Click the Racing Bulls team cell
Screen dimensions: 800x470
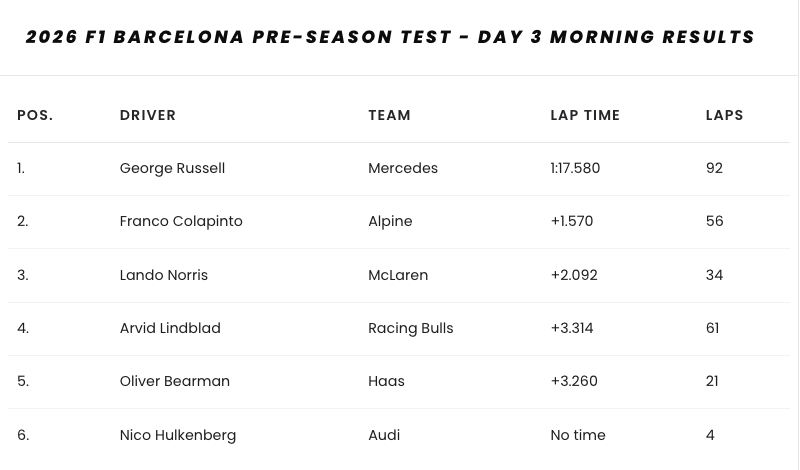pyautogui.click(x=411, y=328)
